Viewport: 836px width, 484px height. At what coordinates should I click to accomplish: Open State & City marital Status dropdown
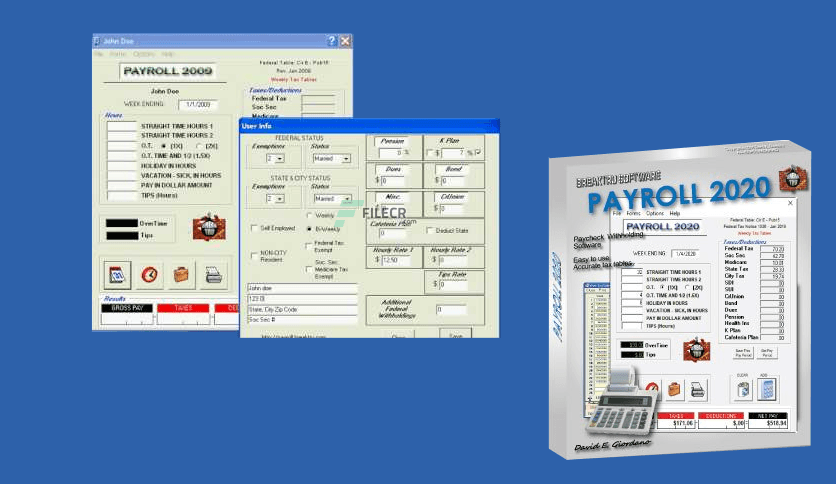point(332,198)
